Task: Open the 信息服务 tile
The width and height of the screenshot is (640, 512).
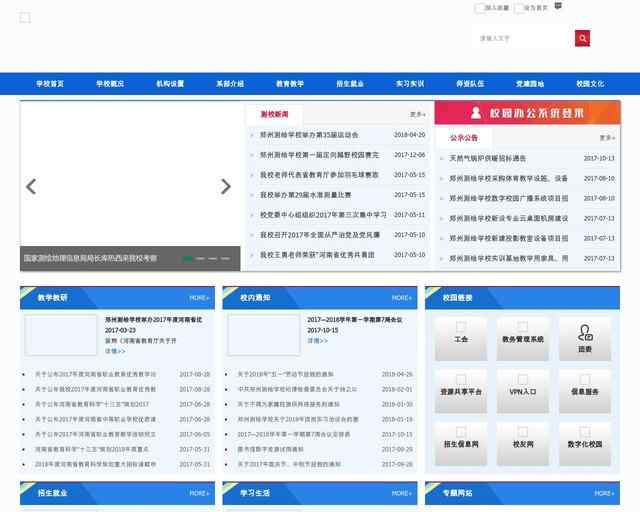Action: [585, 392]
